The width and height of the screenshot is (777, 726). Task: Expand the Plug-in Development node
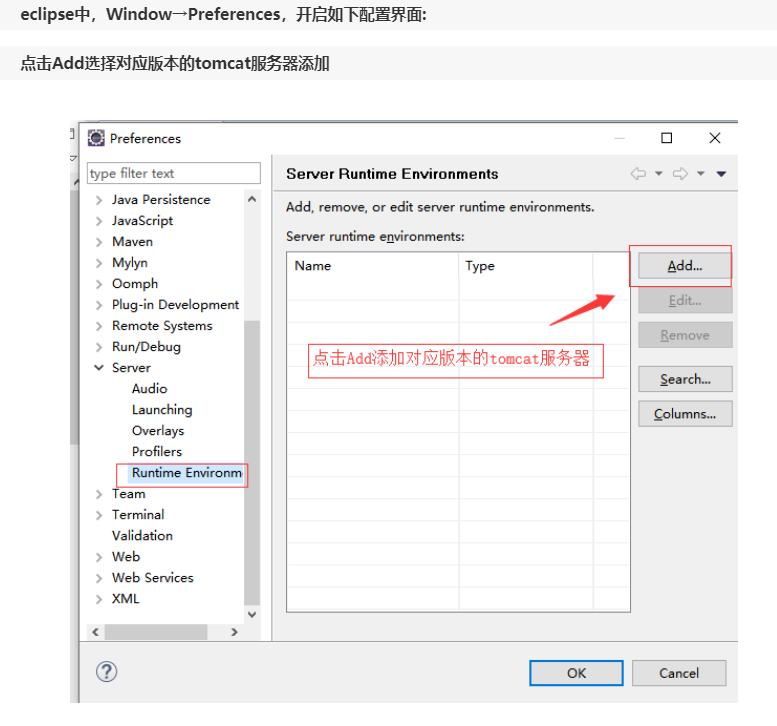click(x=99, y=305)
